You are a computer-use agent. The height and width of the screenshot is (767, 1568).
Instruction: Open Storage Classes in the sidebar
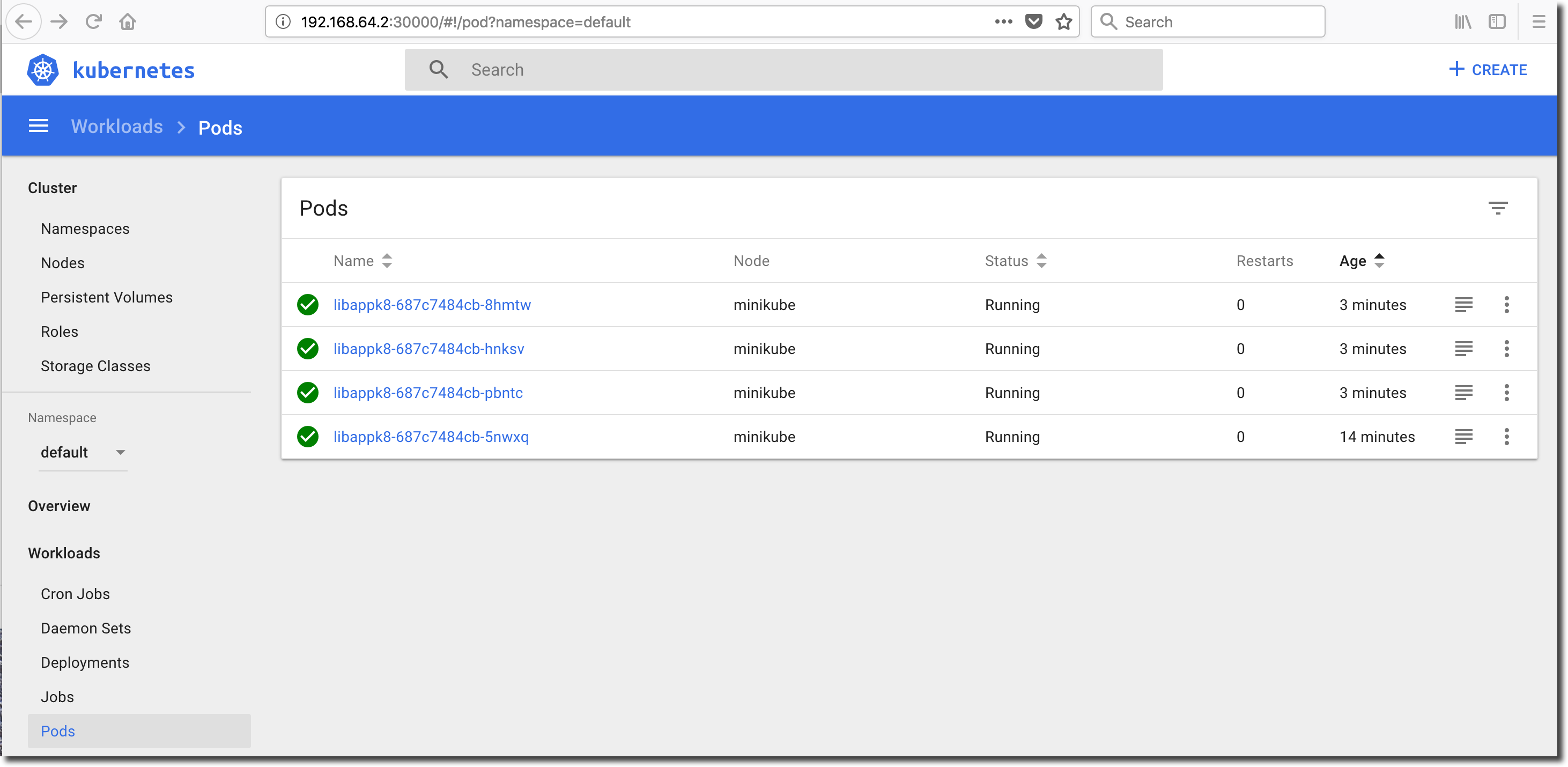point(95,366)
